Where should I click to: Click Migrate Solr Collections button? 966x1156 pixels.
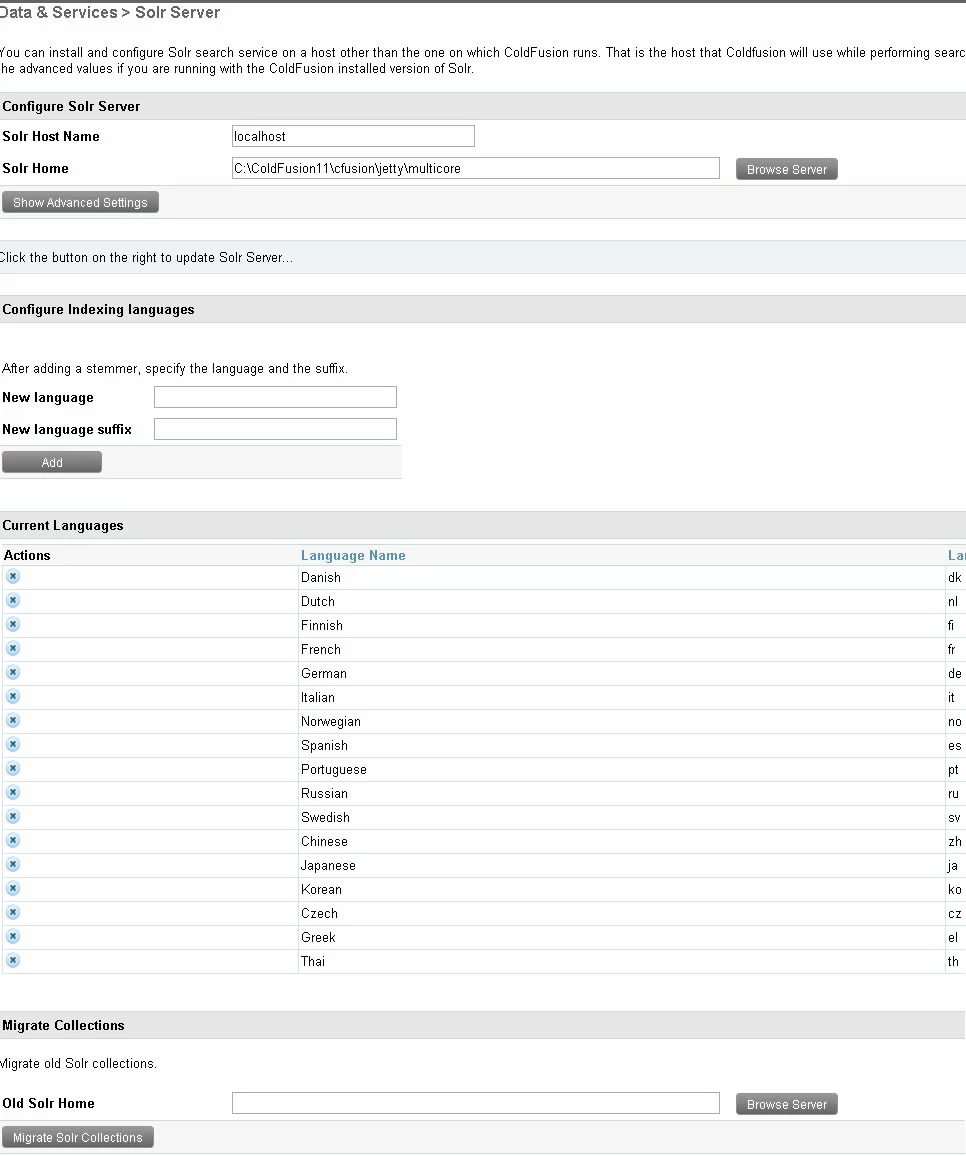(x=77, y=1137)
